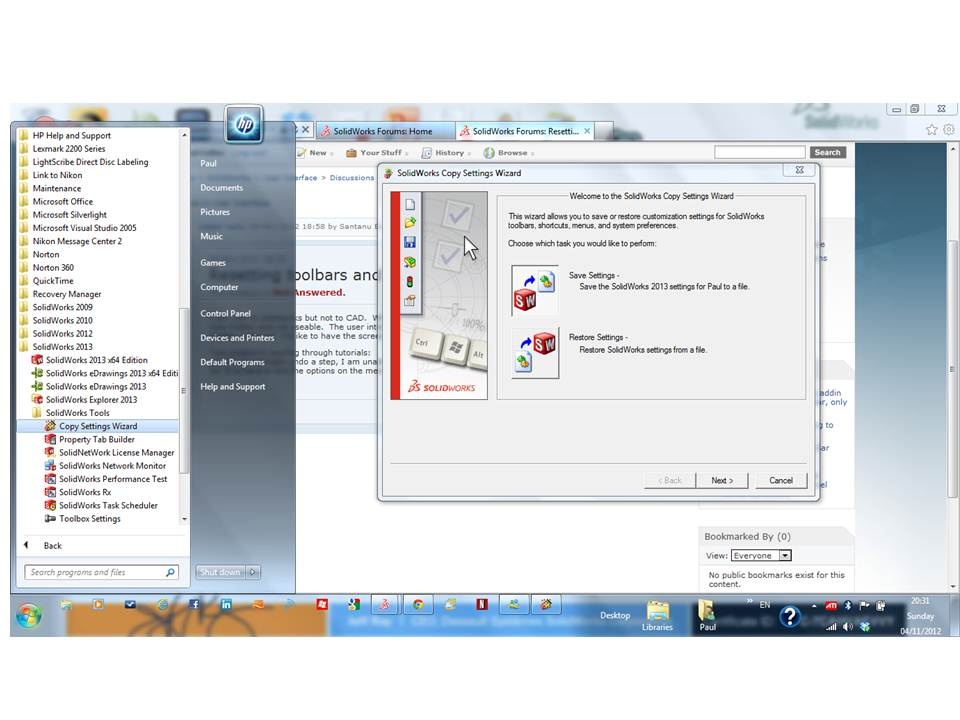Click the Bluetooth tray icon
This screenshot has height=720, width=960.
[848, 606]
